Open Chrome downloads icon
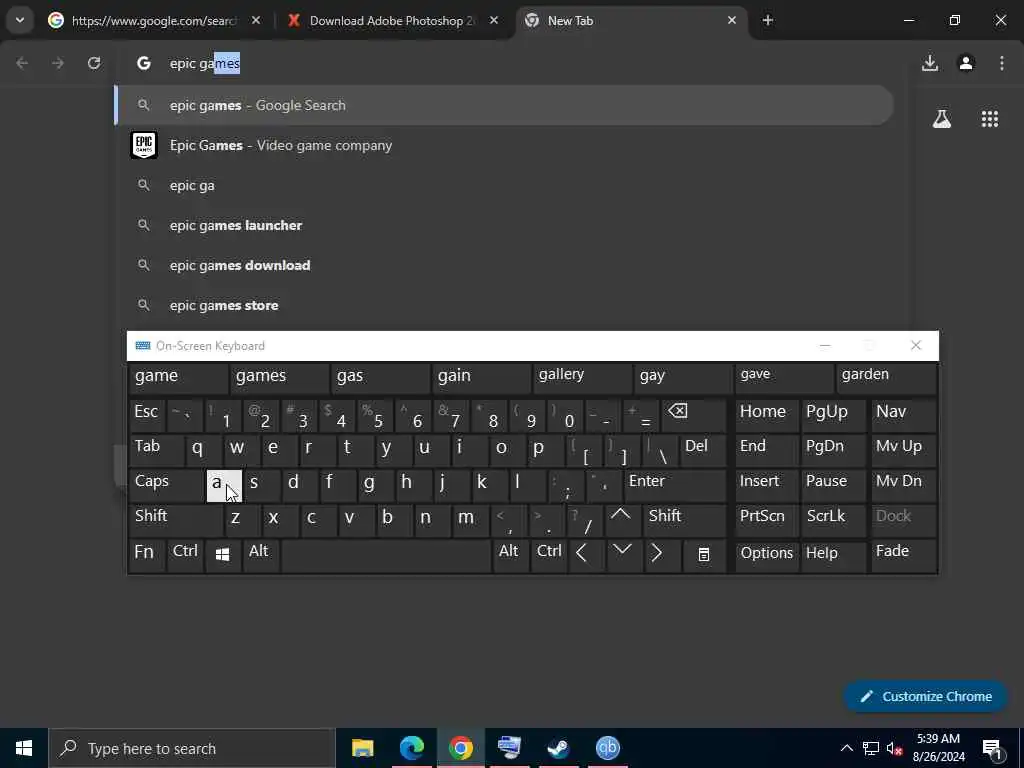The width and height of the screenshot is (1024, 768). click(x=929, y=63)
